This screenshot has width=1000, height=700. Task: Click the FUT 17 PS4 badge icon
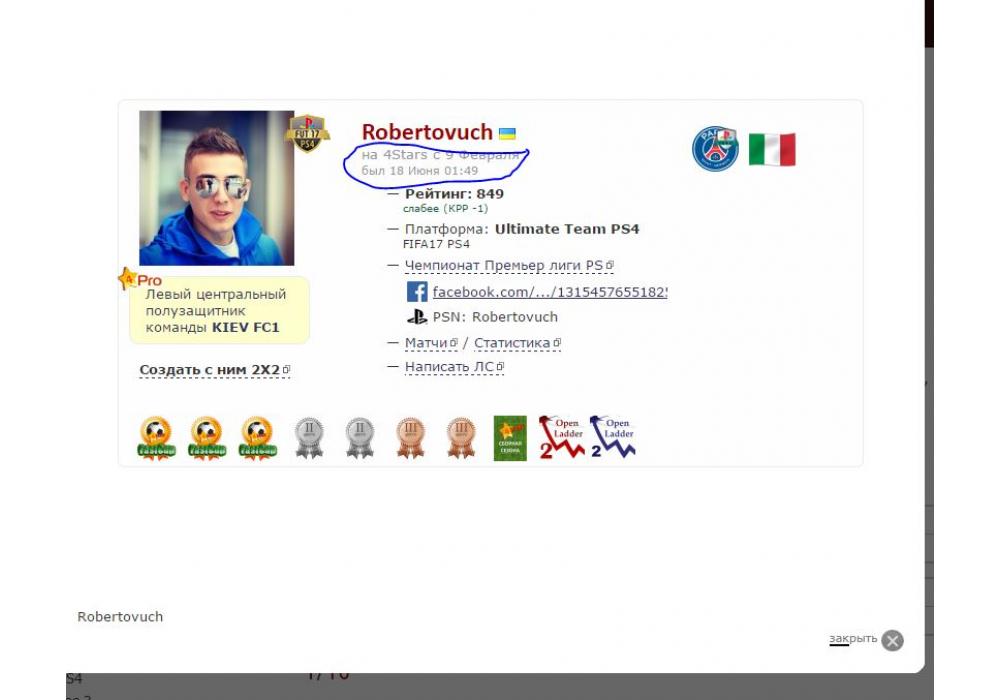click(307, 133)
